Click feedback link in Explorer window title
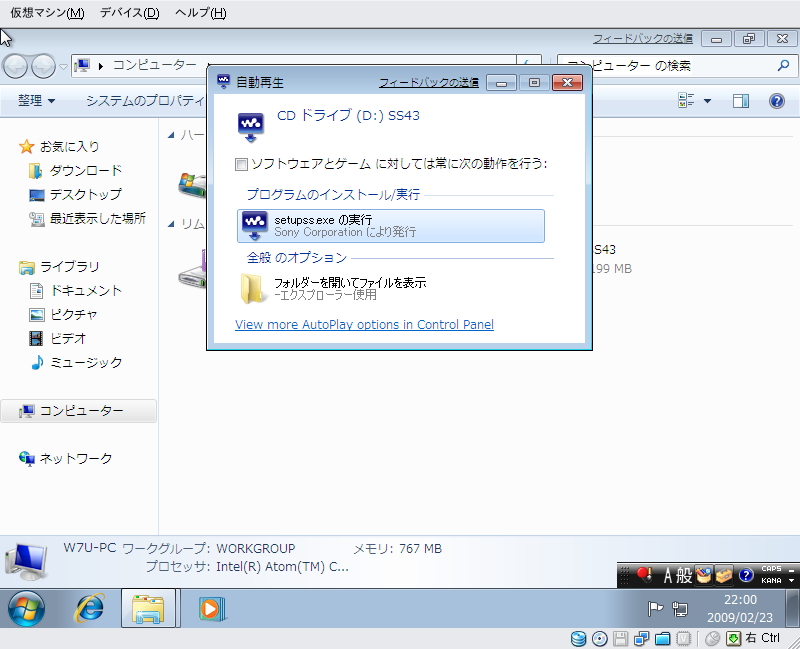 pos(642,38)
